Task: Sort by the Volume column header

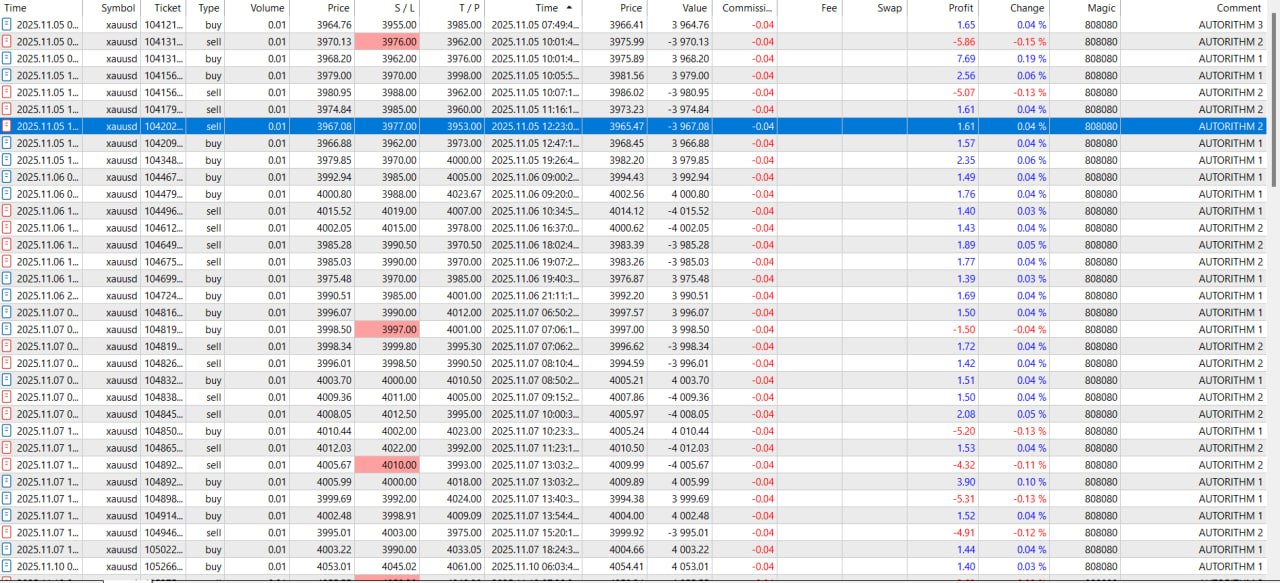Action: click(x=267, y=8)
